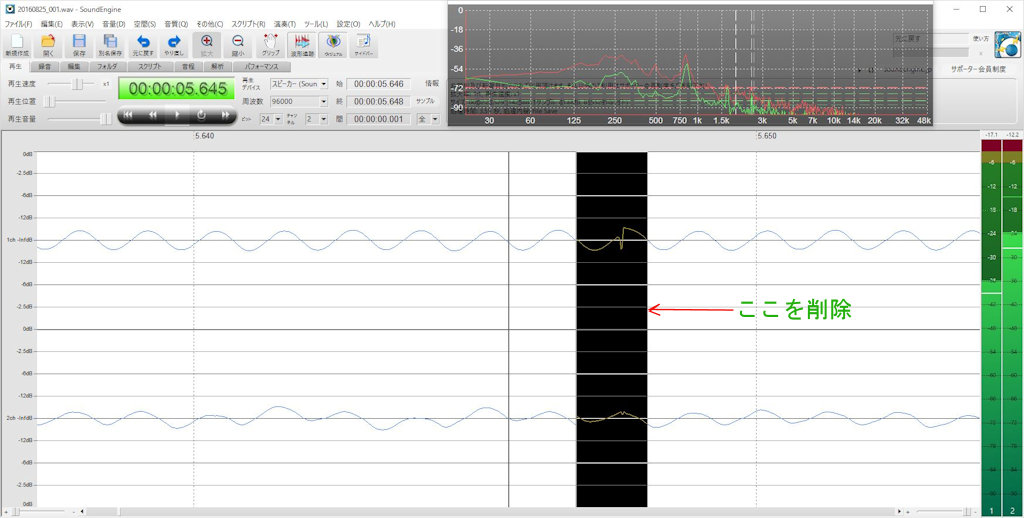This screenshot has width=1024, height=518.
Task: Toggle 波形追跡 waveform tracking
Action: [x=302, y=45]
